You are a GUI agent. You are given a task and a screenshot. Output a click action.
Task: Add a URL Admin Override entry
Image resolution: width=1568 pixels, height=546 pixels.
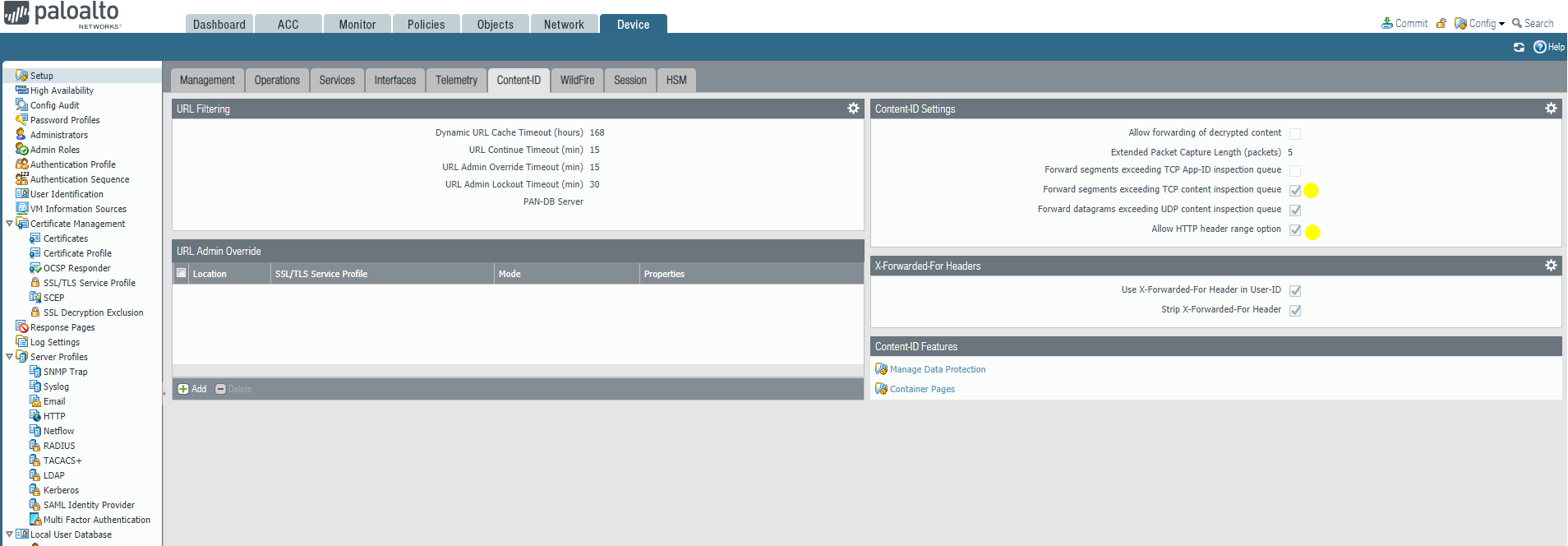coord(192,389)
